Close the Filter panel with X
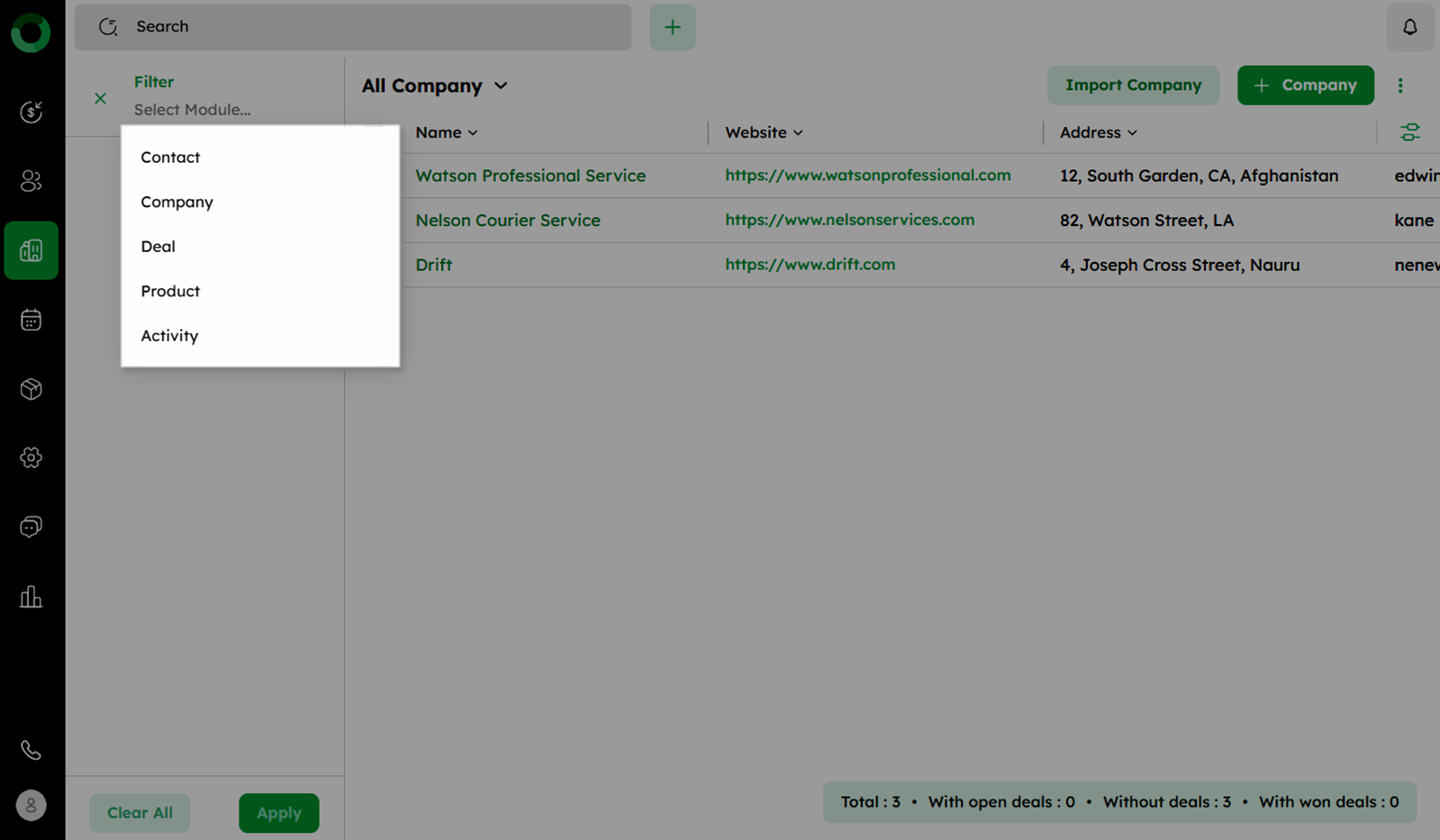Screen dimensions: 1440x840 click(x=100, y=98)
